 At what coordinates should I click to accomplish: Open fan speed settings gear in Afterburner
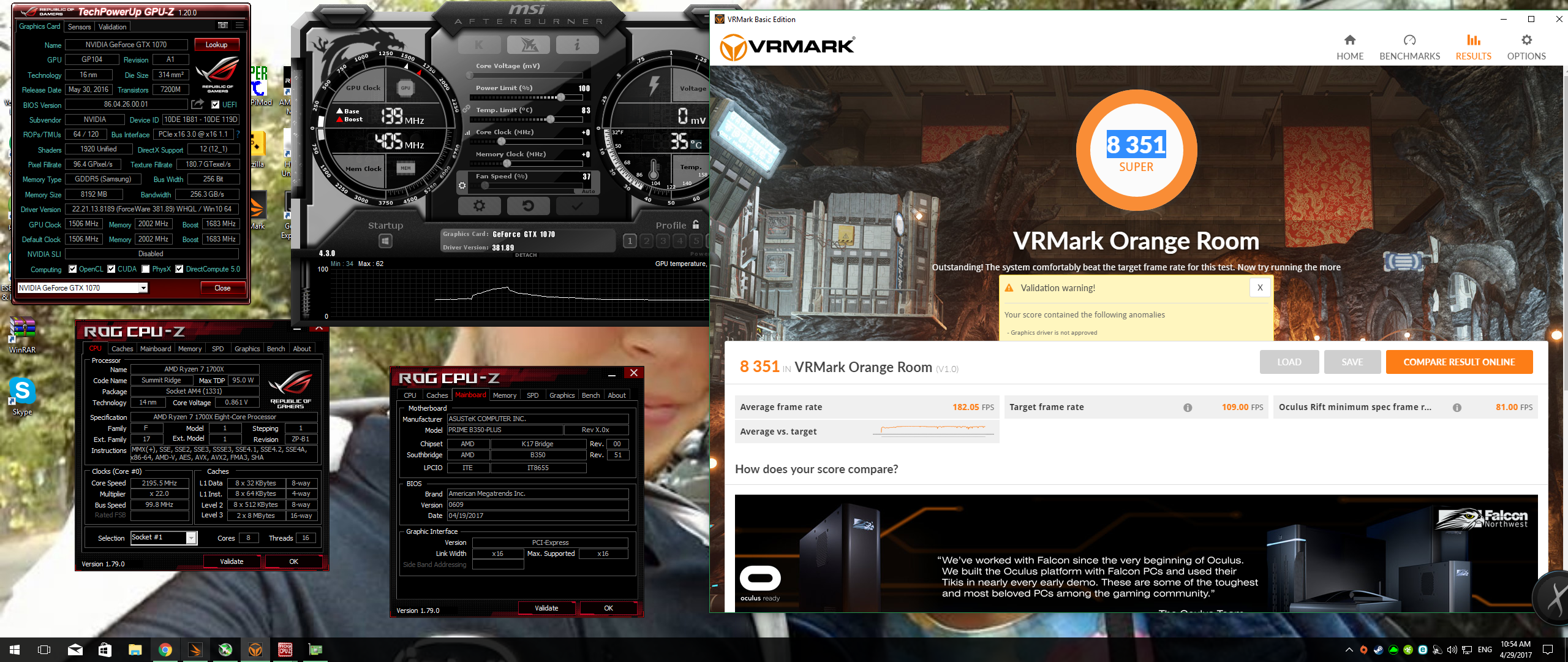462,185
